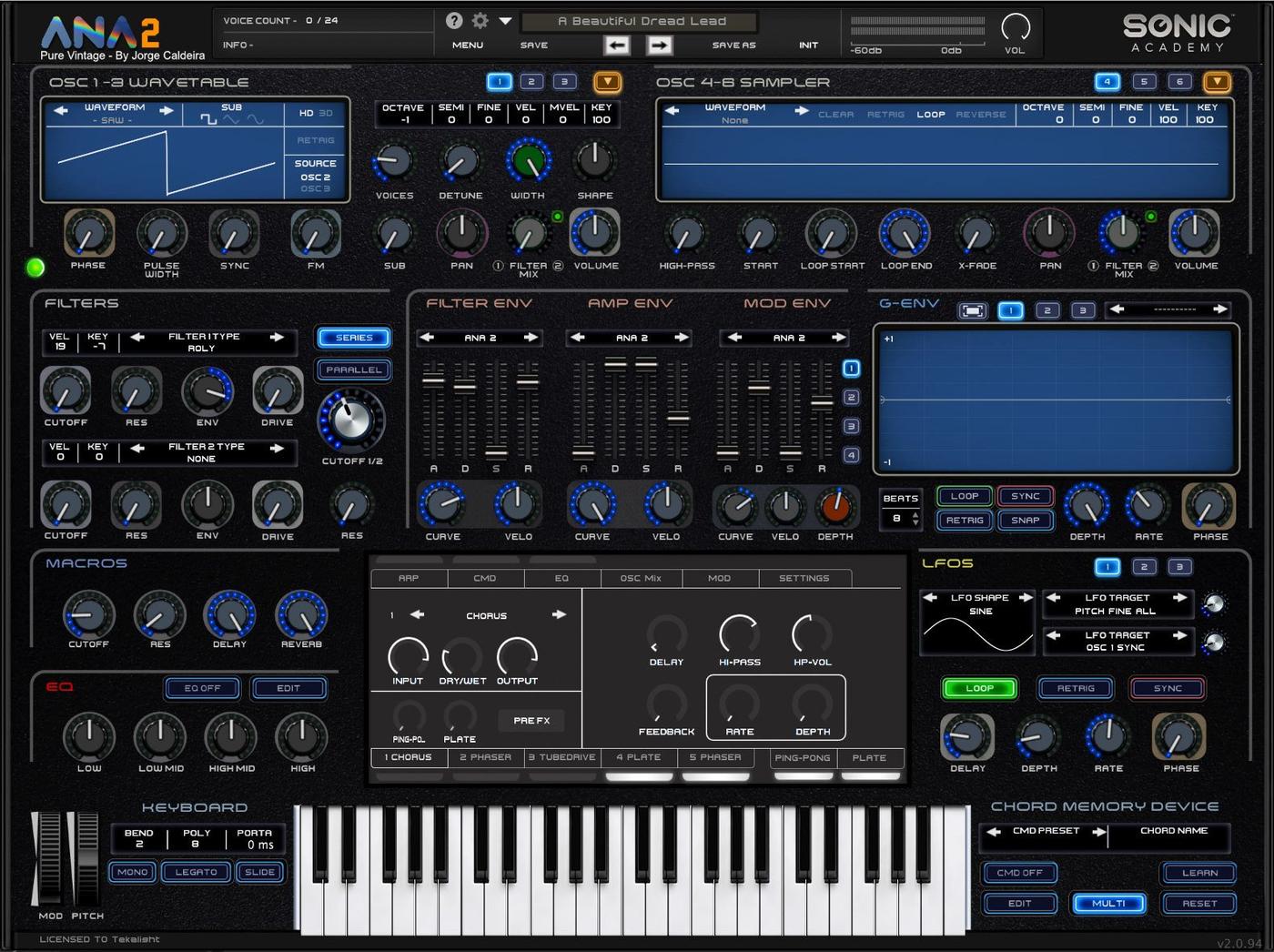Image resolution: width=1274 pixels, height=952 pixels.
Task: Click the G-ENV expand view icon
Action: pos(972,310)
